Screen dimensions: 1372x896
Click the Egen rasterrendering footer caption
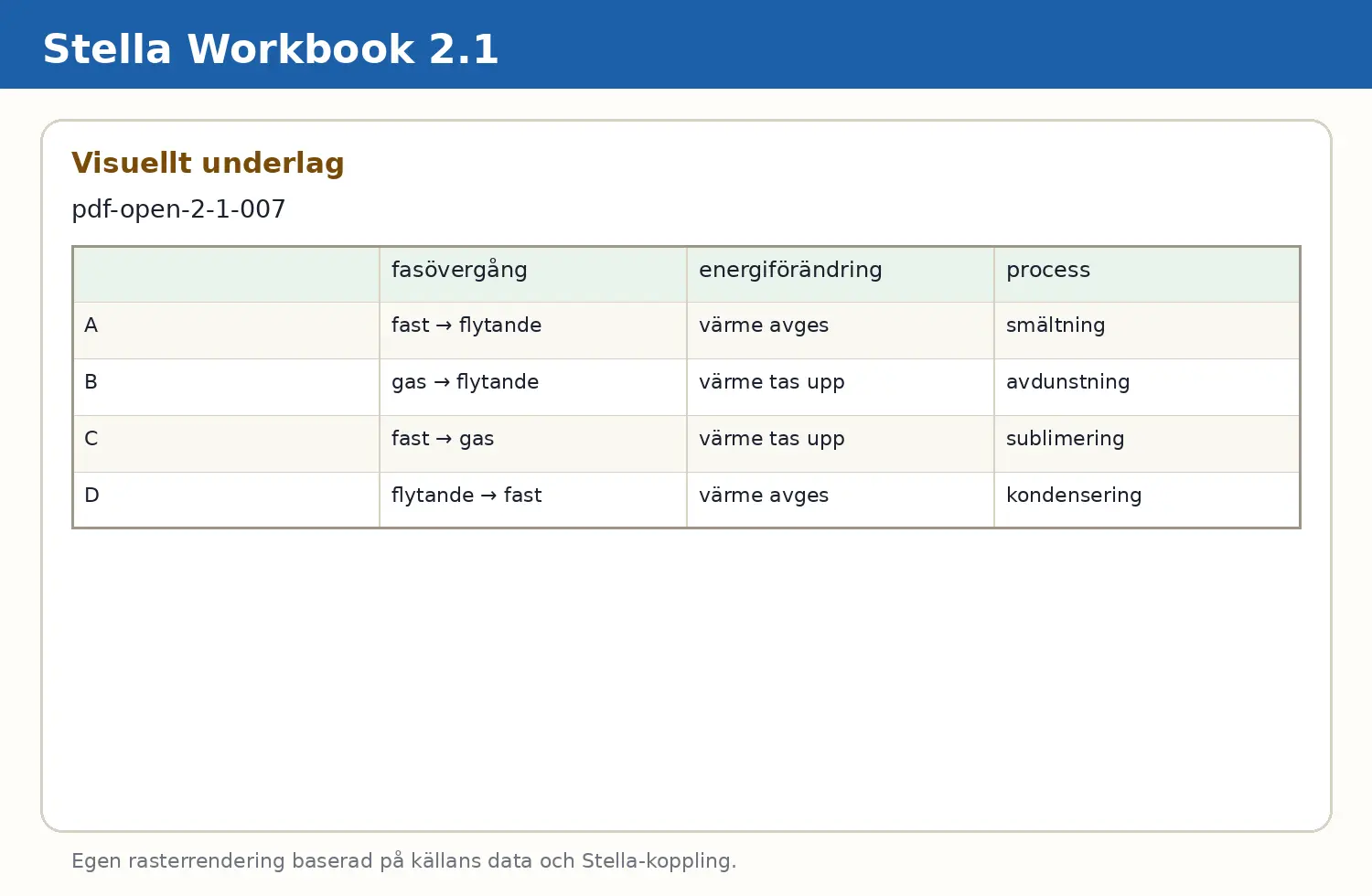pyautogui.click(x=403, y=861)
